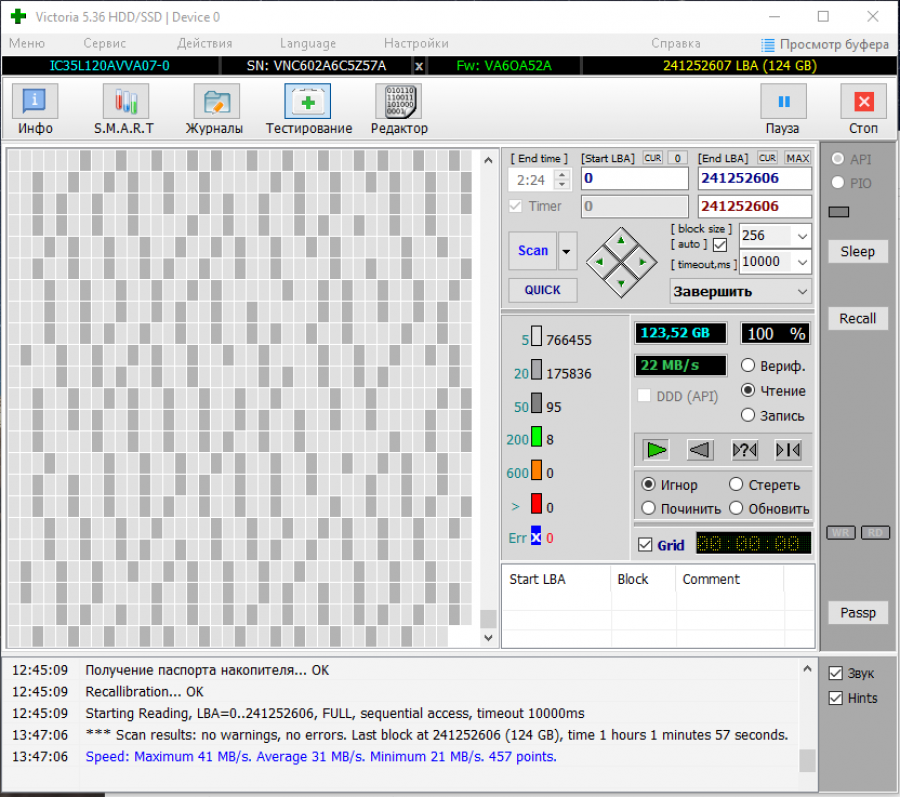
Task: Open the Сервис menu
Action: point(104,43)
